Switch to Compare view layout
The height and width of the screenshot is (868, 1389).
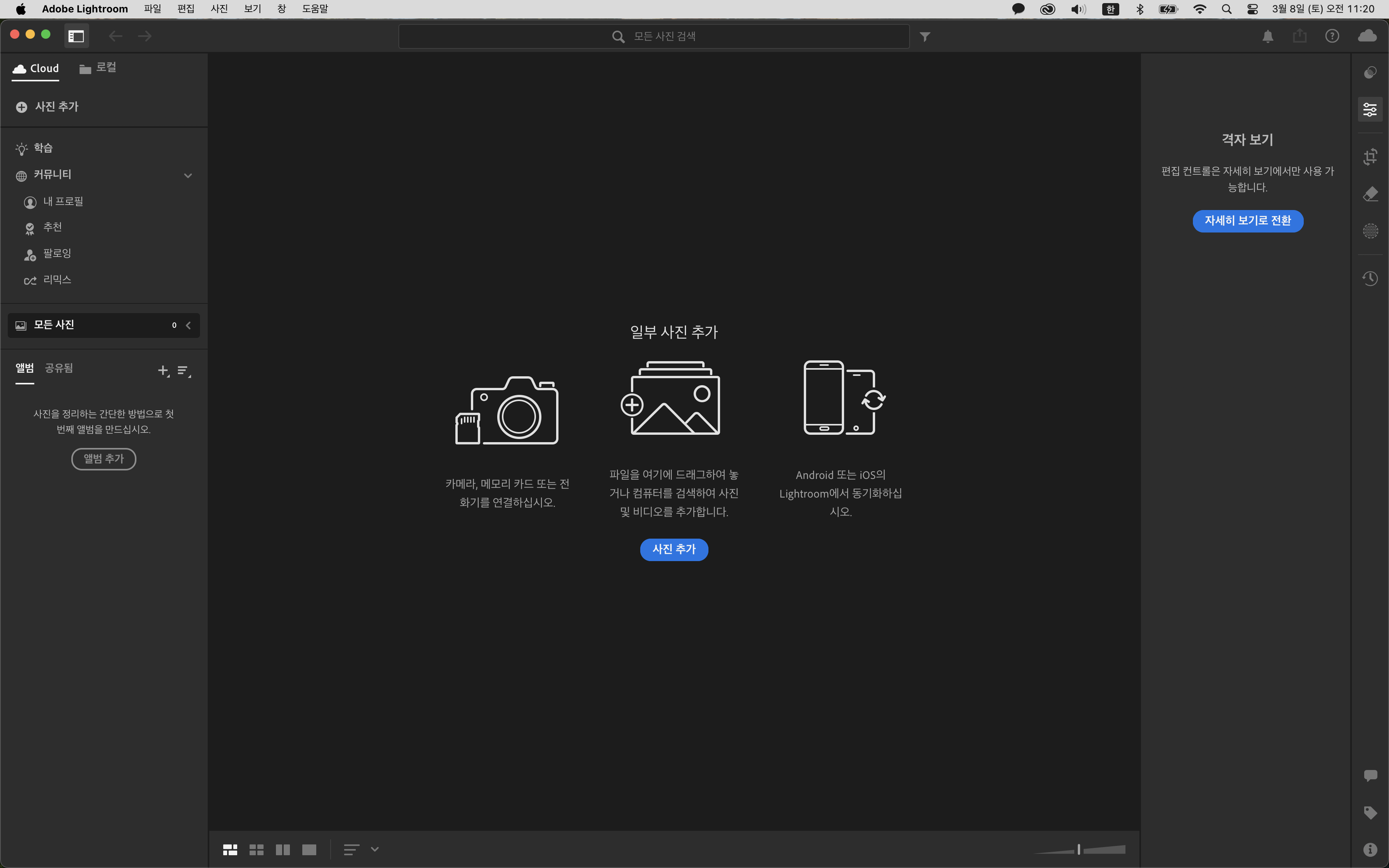click(x=283, y=850)
